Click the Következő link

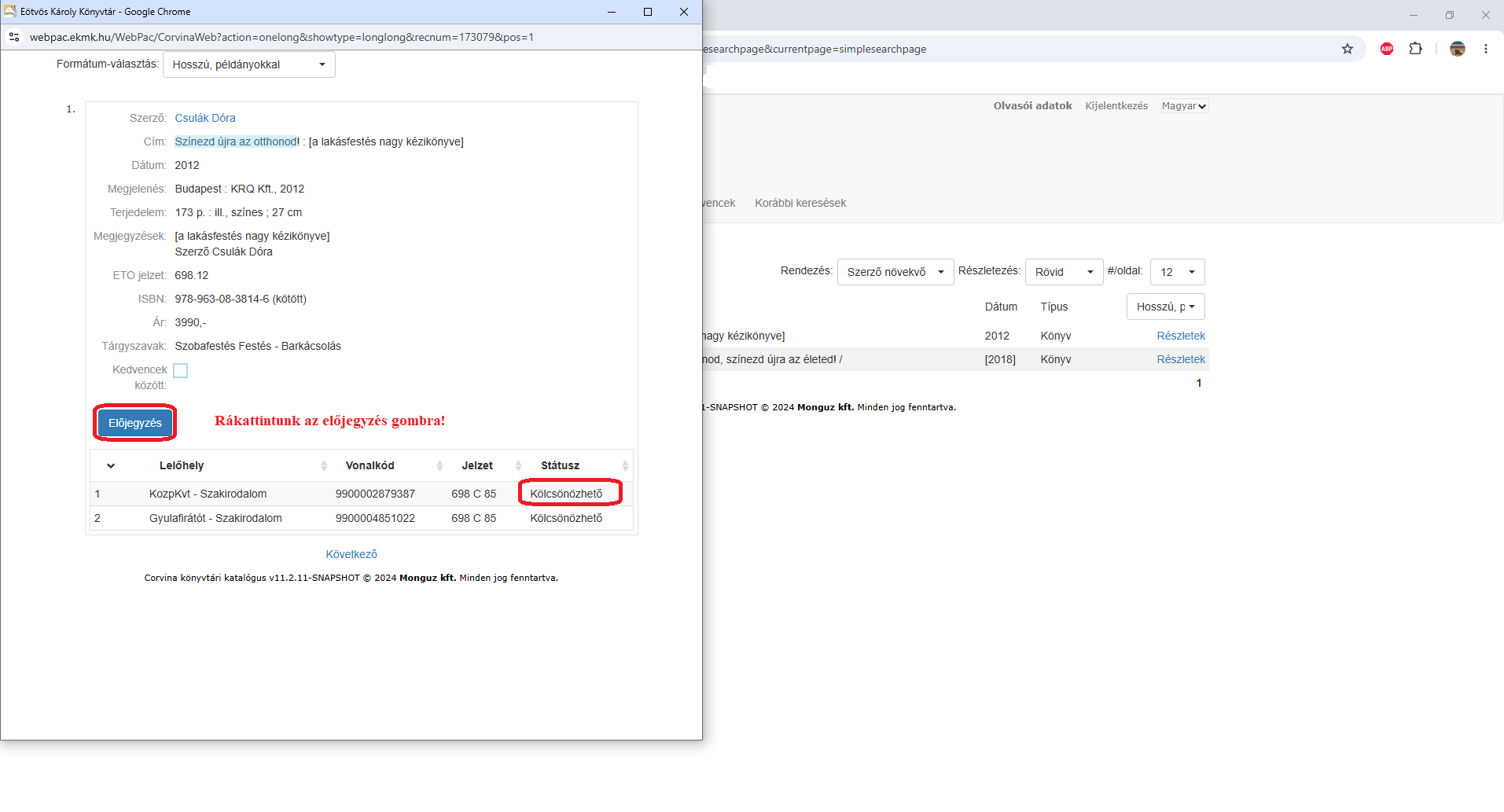pos(351,554)
